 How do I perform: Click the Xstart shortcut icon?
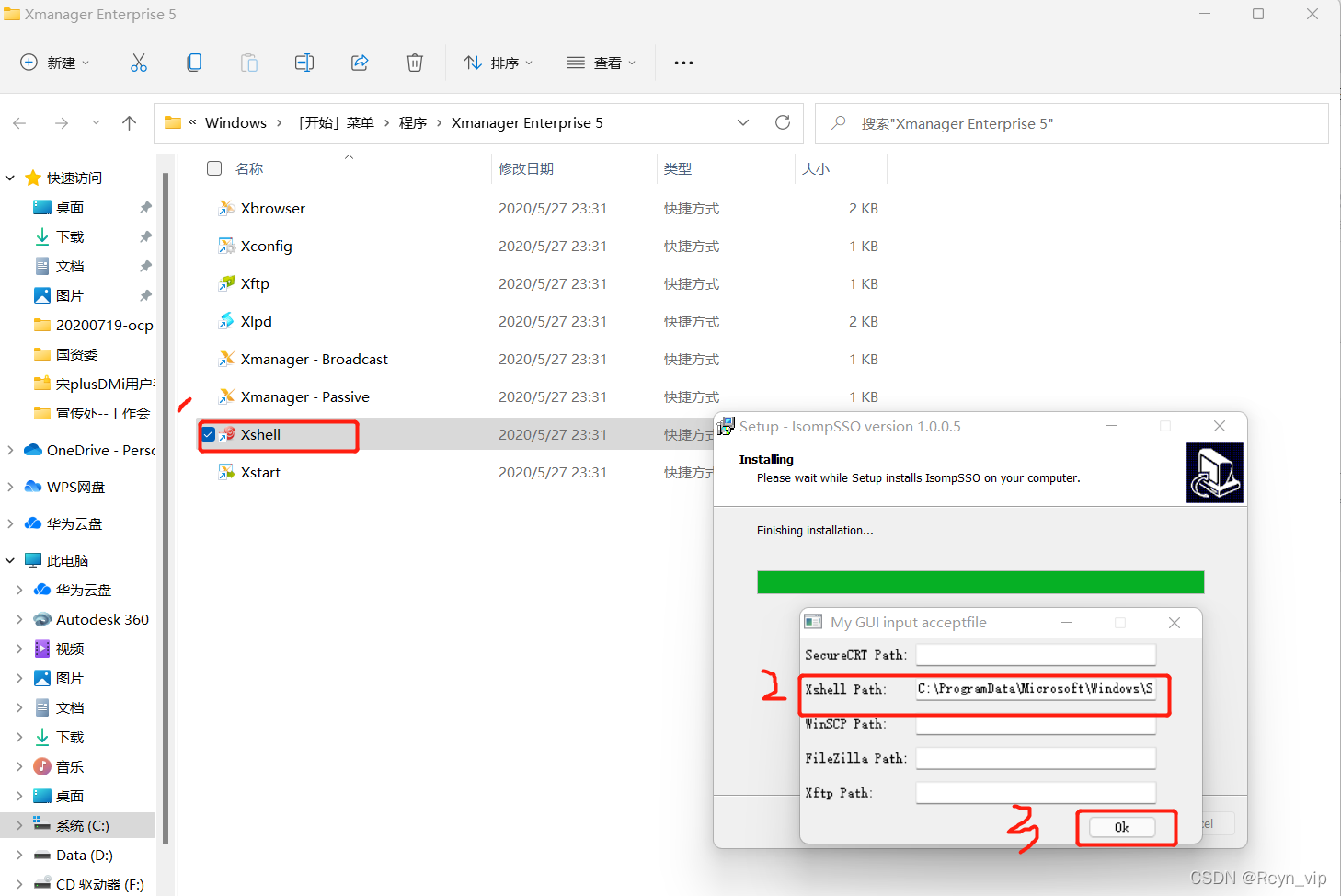click(226, 472)
